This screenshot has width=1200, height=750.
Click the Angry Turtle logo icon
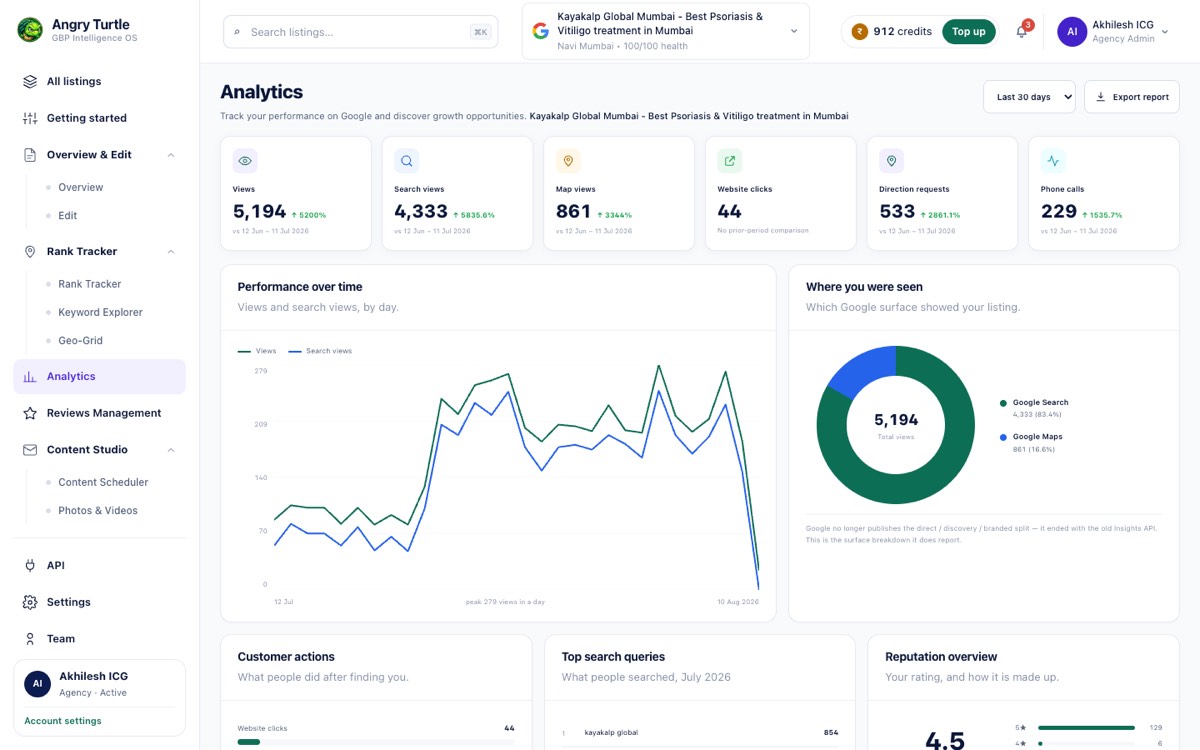(30, 30)
